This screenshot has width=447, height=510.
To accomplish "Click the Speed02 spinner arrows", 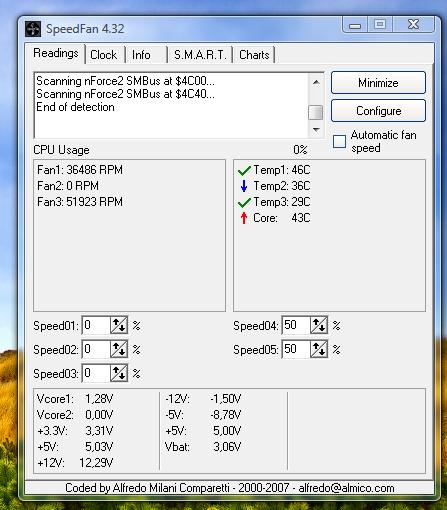I will pyautogui.click(x=119, y=349).
